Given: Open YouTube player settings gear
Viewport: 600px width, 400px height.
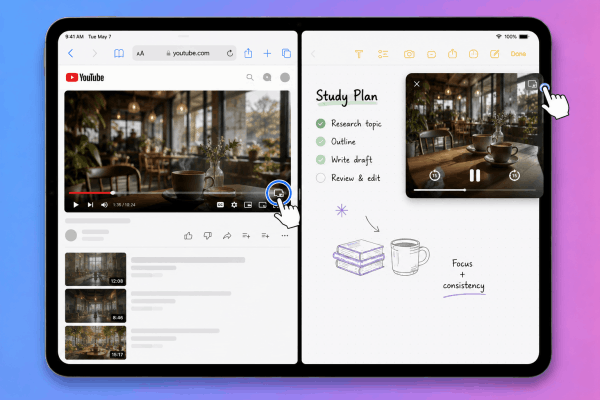Looking at the screenshot, I should point(234,205).
